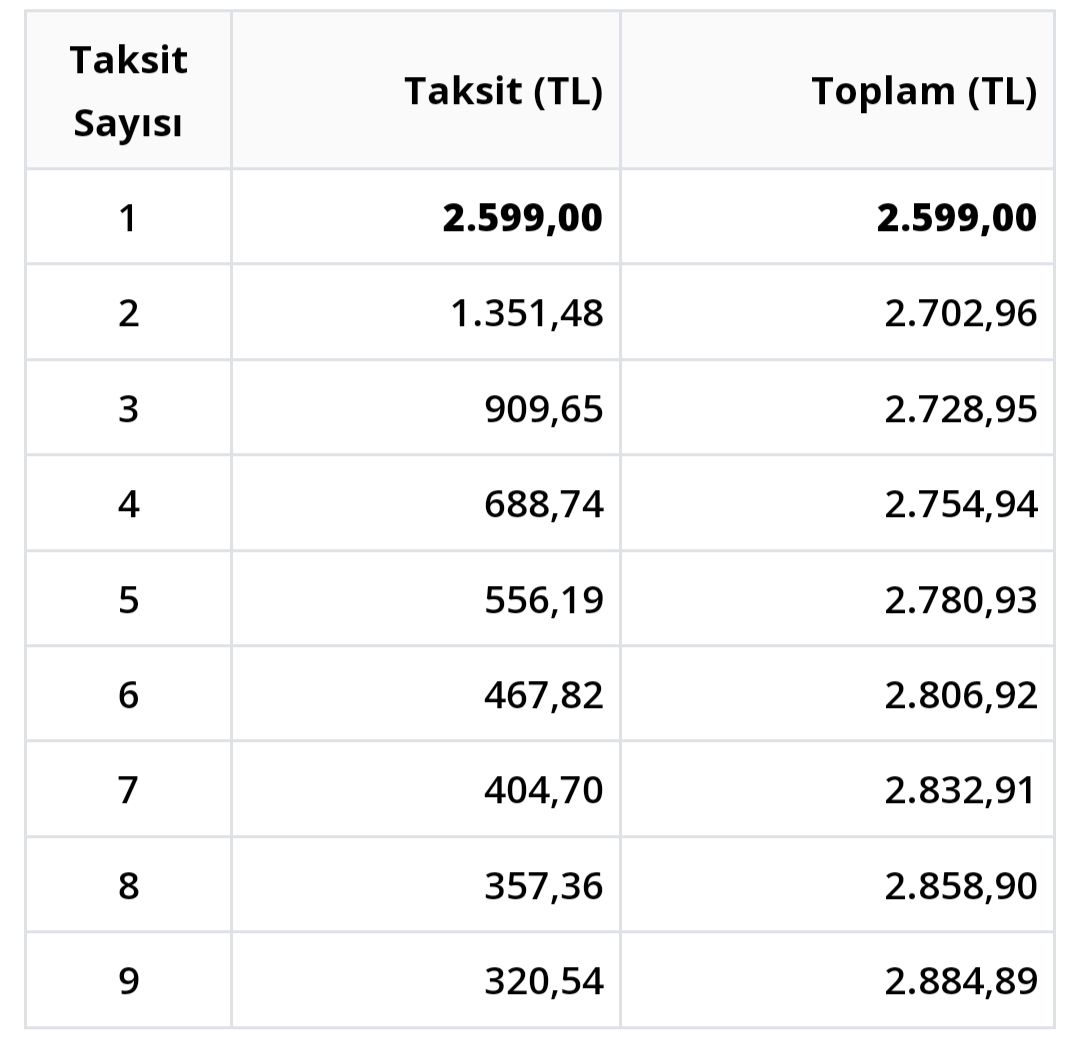Select the 404,70 installment cell
The height and width of the screenshot is (1040, 1080).
click(x=544, y=790)
